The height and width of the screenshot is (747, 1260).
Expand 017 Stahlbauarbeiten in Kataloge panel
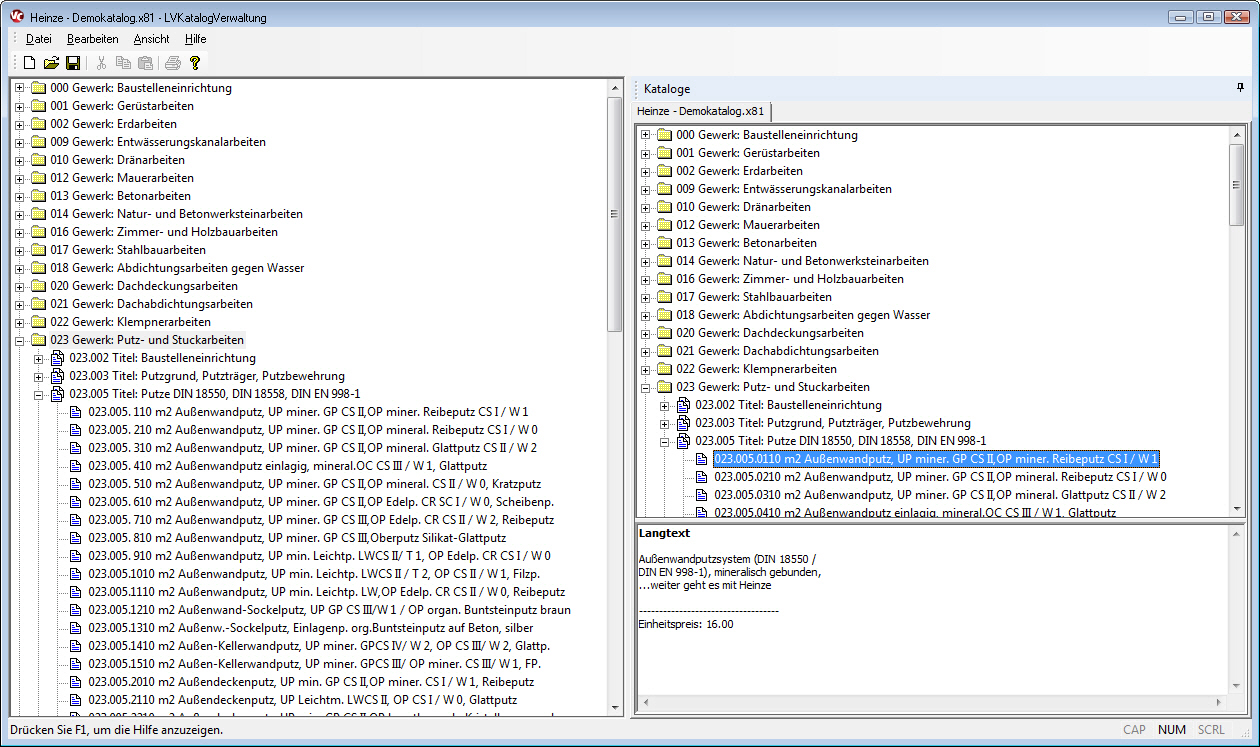pyautogui.click(x=645, y=297)
